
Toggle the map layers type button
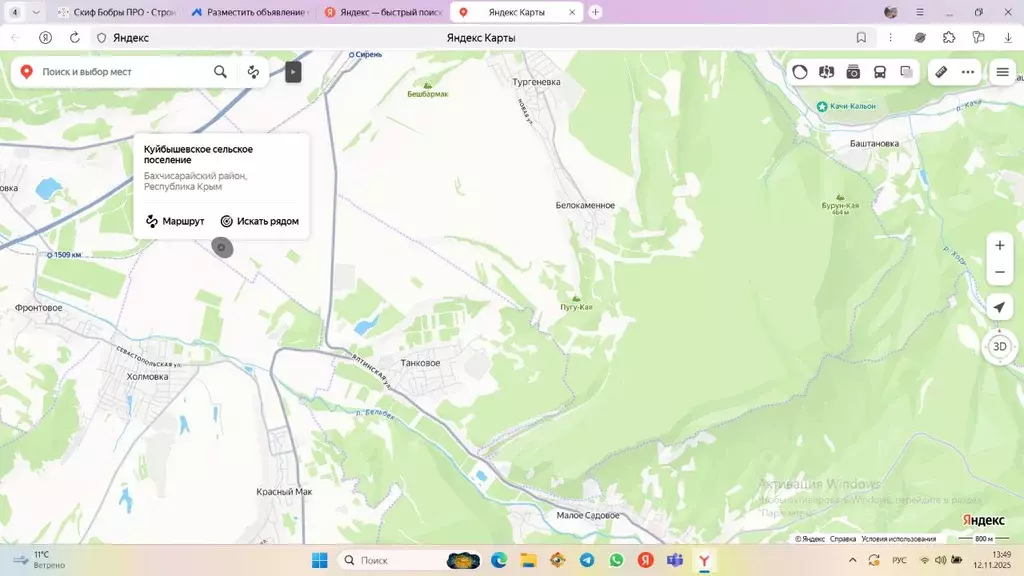[906, 72]
